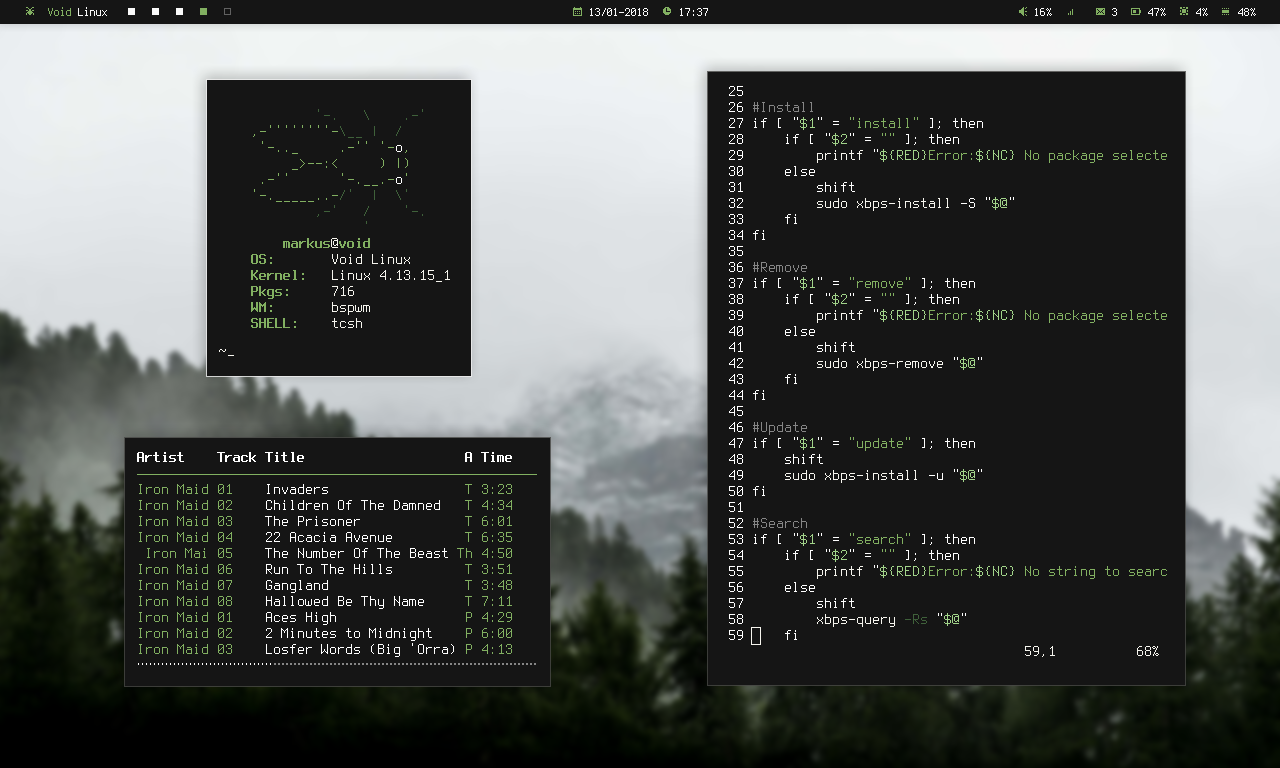
Task: Switch to the first workspace square
Action: [x=132, y=12]
